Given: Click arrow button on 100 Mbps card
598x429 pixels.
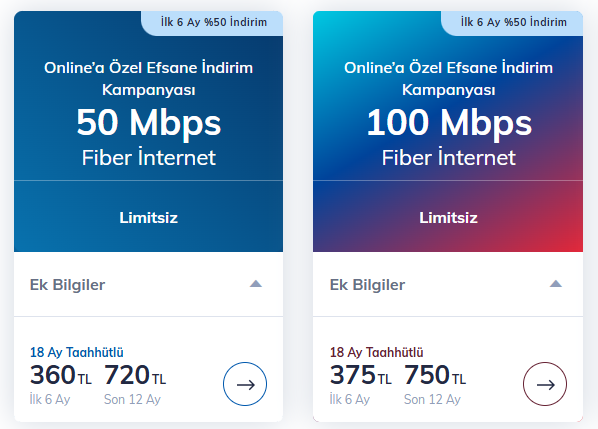Looking at the screenshot, I should point(545,384).
